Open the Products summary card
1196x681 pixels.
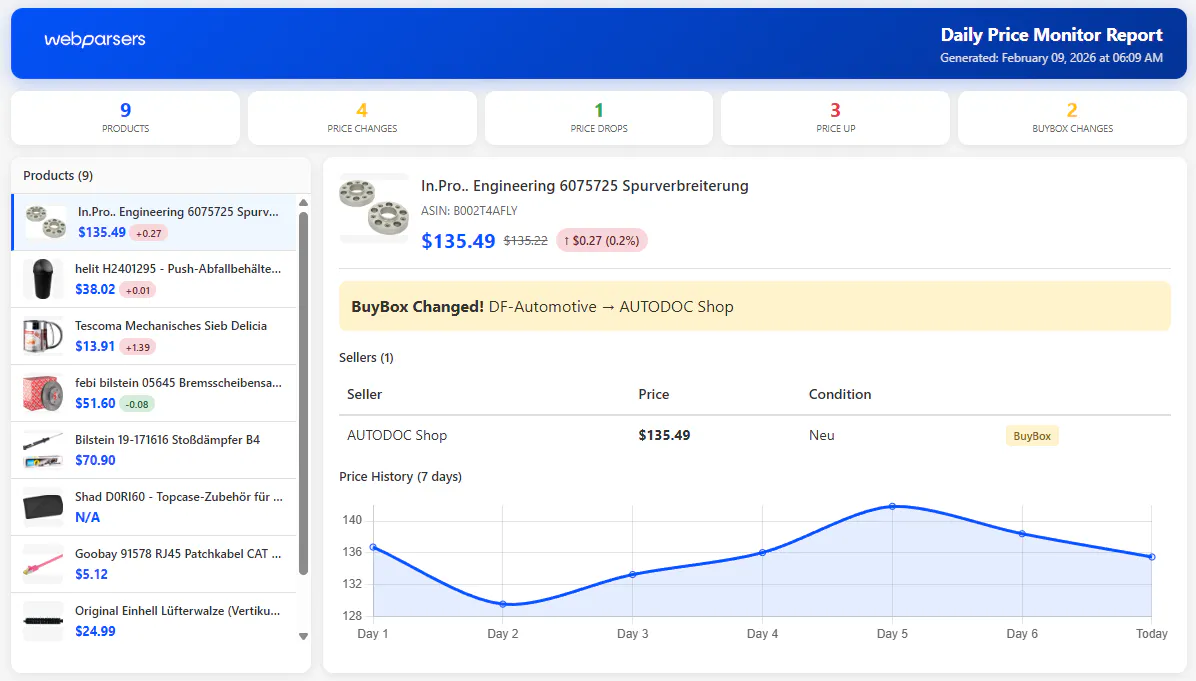126,118
